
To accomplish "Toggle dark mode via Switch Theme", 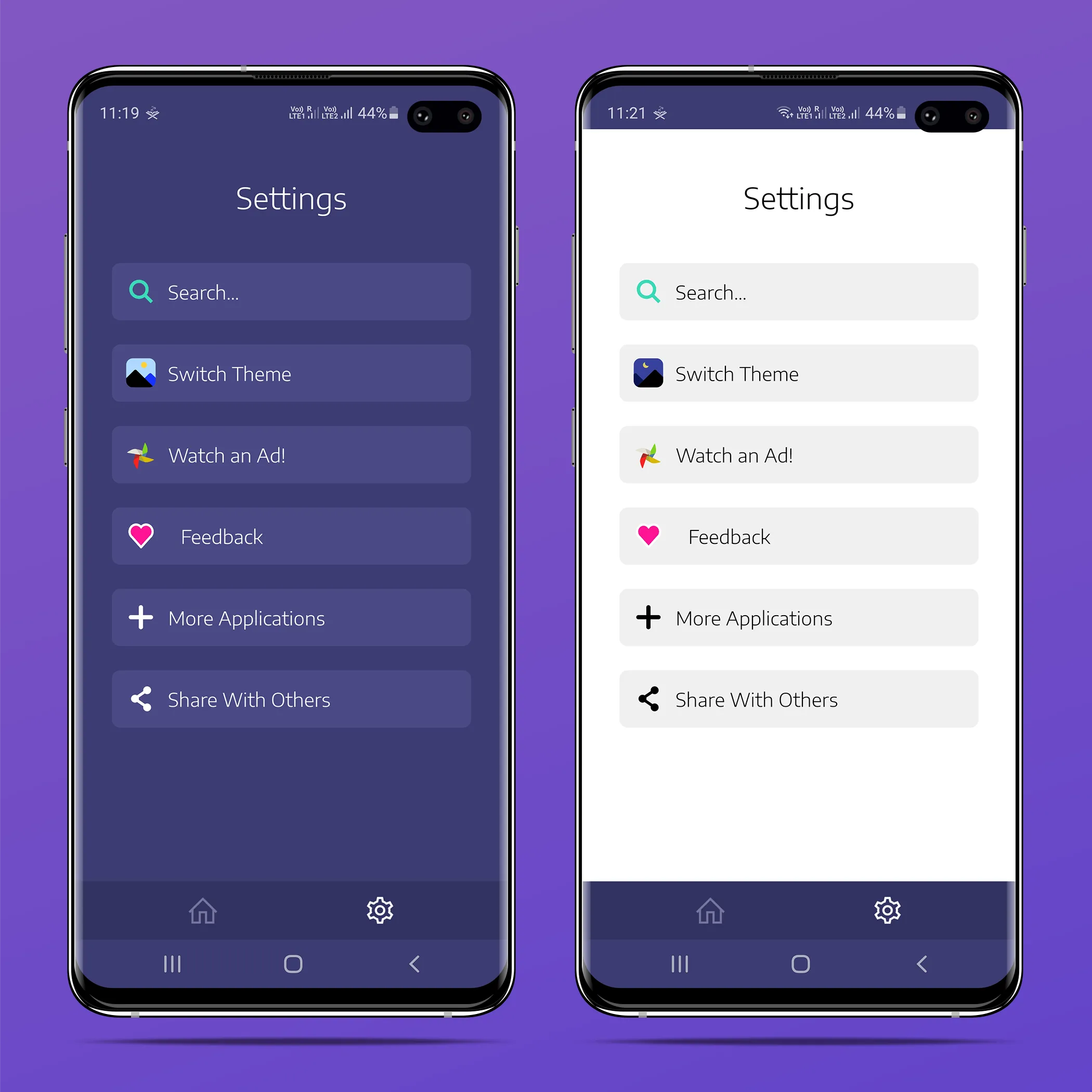I will [289, 374].
